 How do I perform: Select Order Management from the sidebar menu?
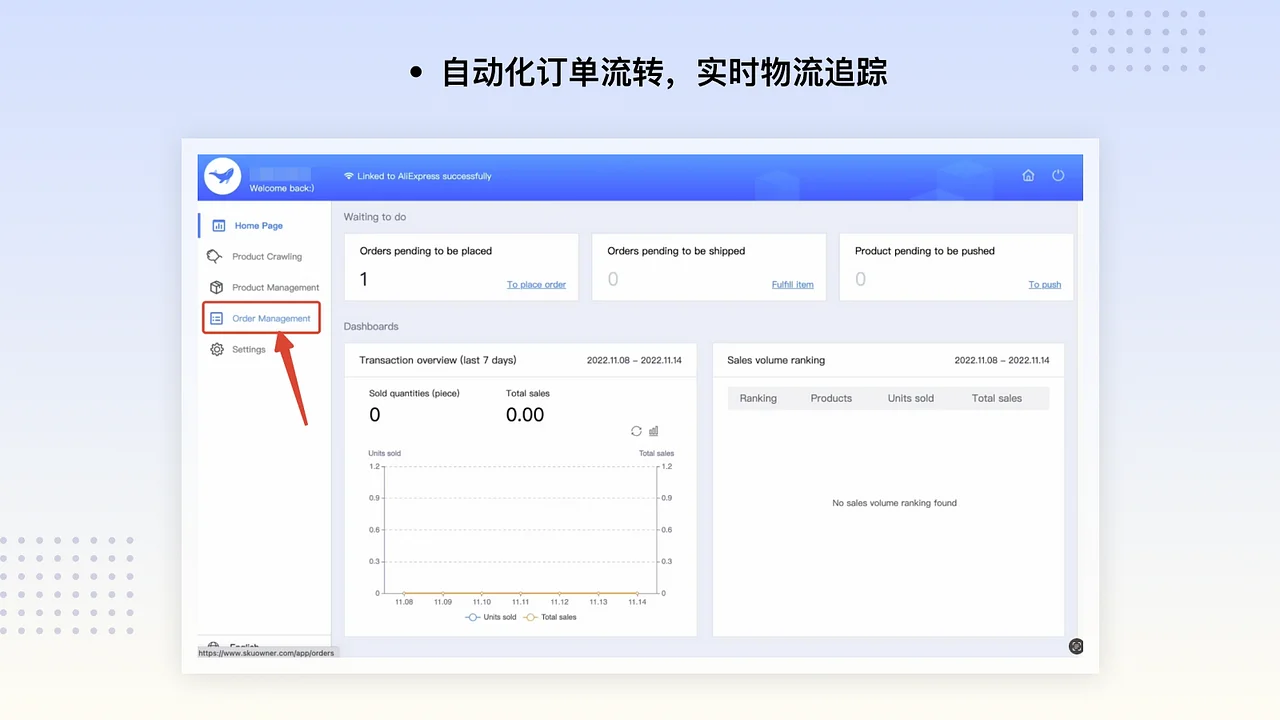(x=272, y=318)
